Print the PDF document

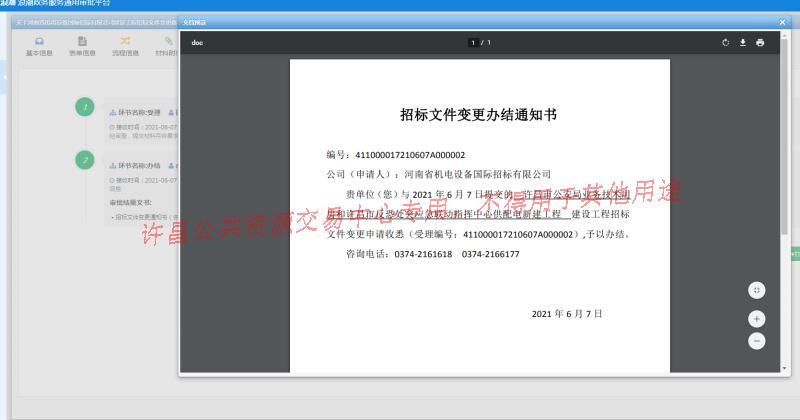pos(760,43)
